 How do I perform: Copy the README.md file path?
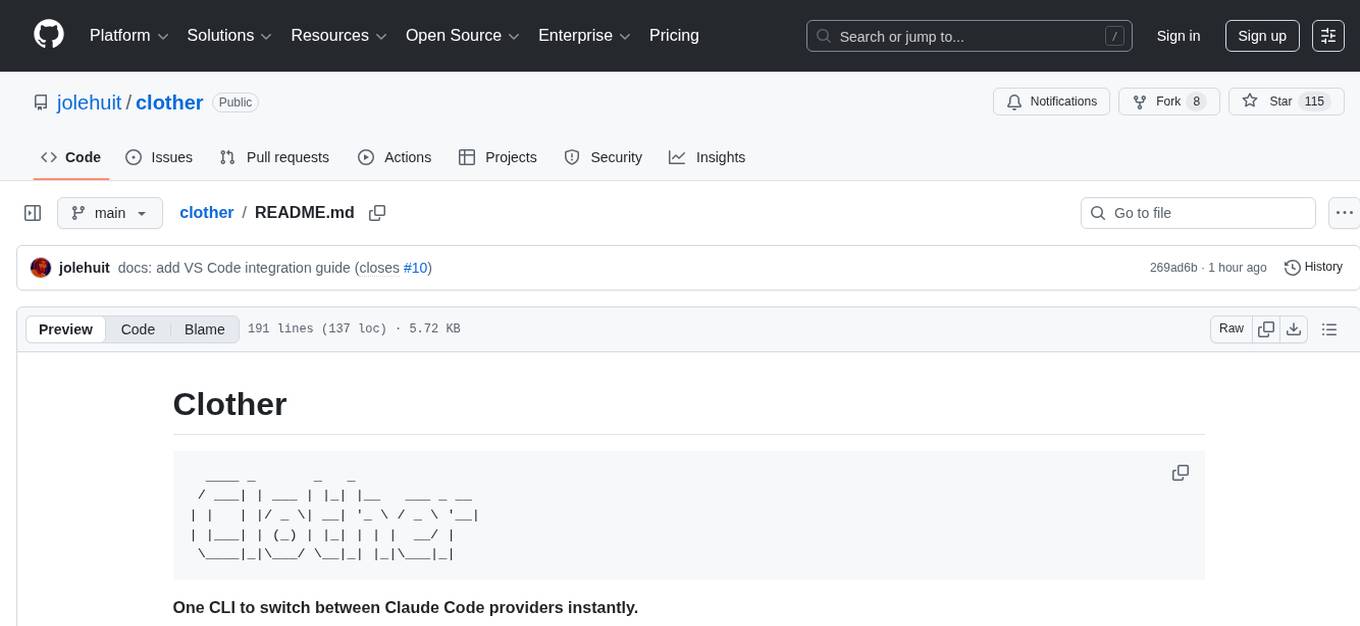click(x=377, y=212)
